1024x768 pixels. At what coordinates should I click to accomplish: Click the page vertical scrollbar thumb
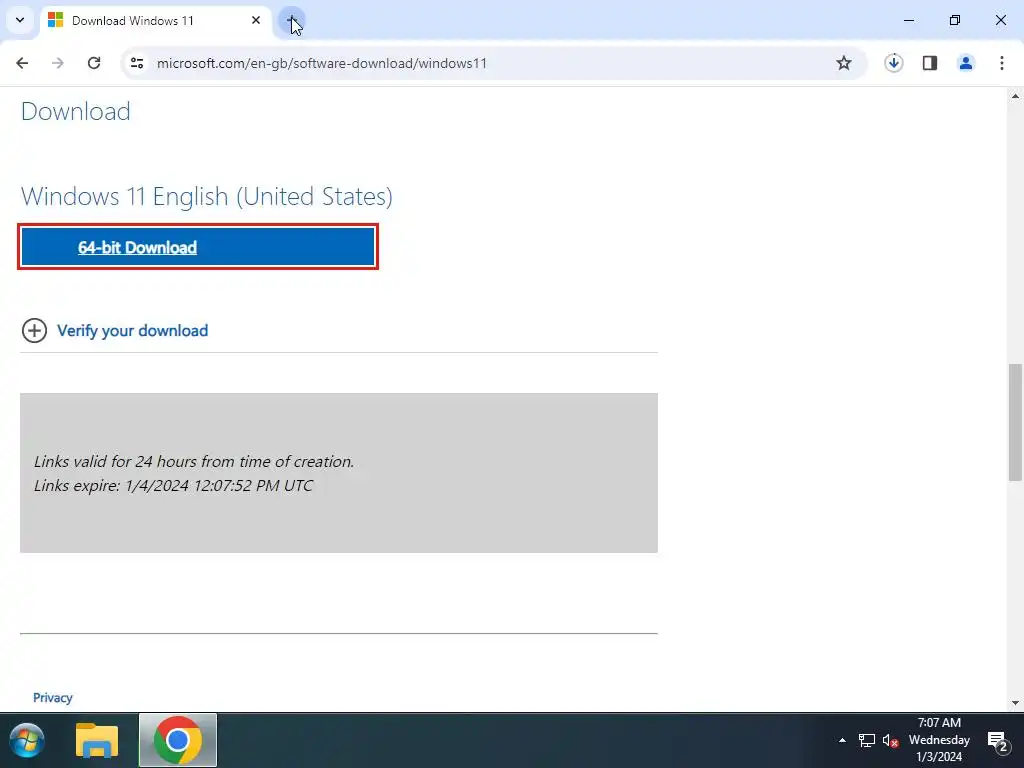point(1016,423)
